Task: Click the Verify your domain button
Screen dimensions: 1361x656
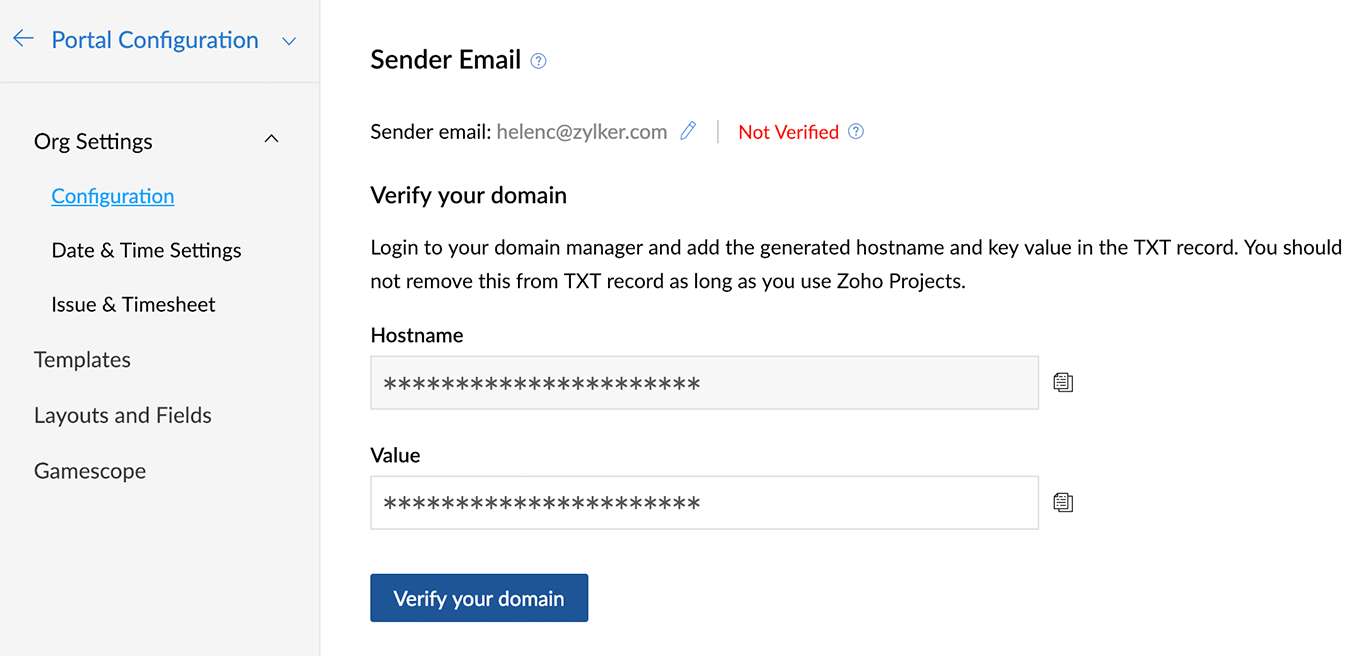Action: click(x=479, y=598)
